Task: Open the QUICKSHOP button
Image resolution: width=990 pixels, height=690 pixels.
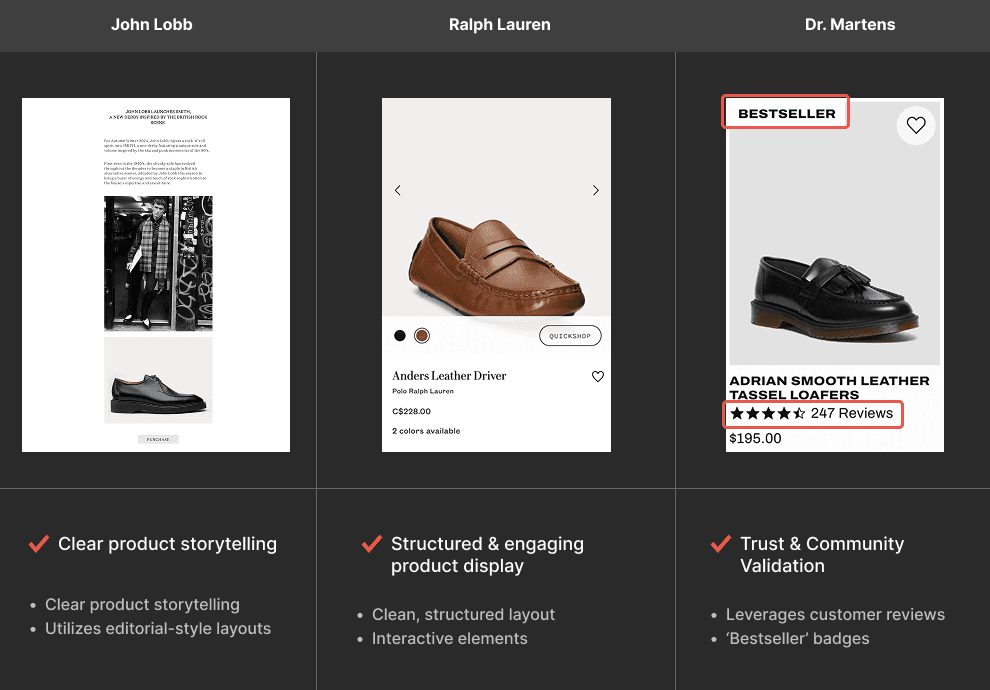Action: 570,336
